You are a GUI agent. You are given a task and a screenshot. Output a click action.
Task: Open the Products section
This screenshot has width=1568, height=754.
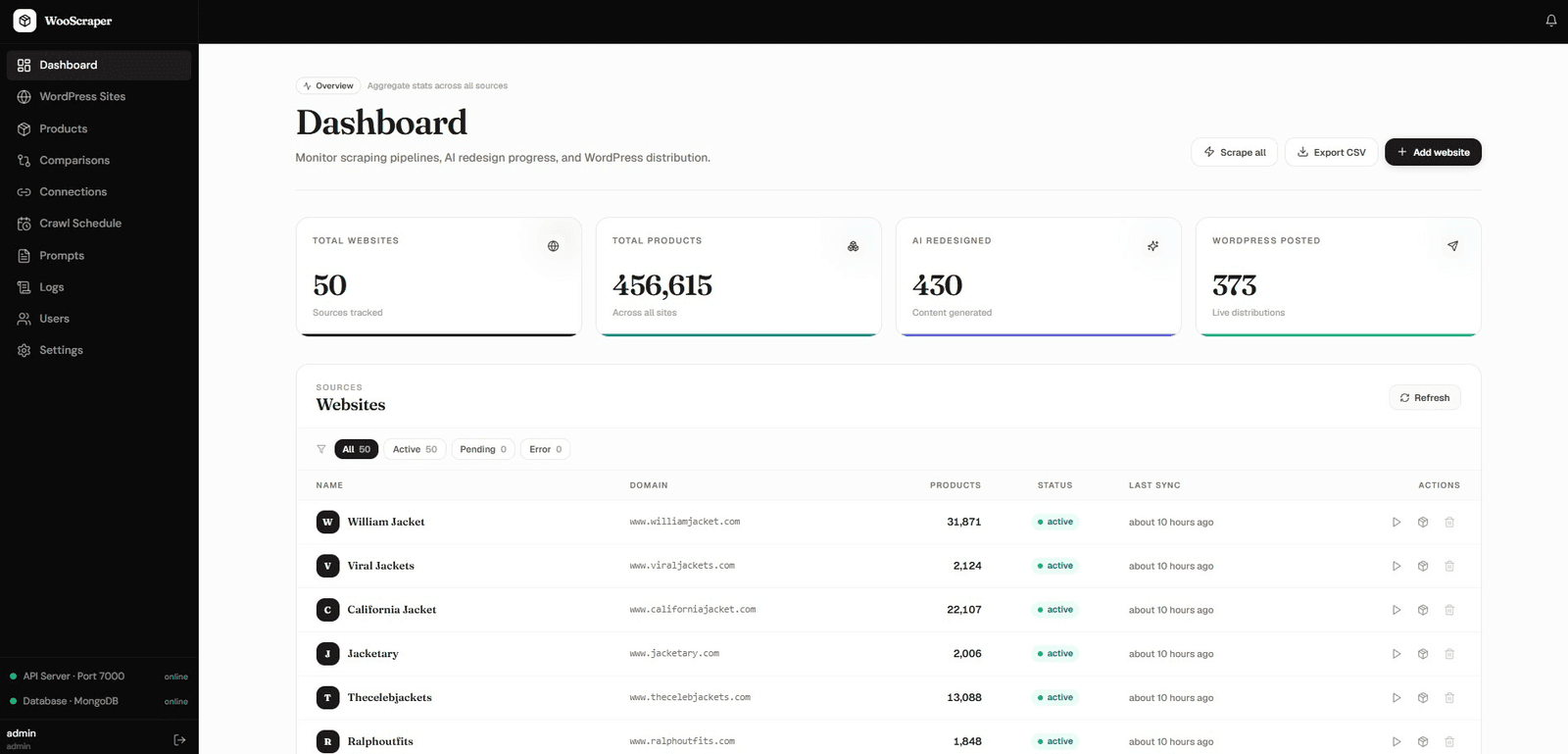[99, 128]
